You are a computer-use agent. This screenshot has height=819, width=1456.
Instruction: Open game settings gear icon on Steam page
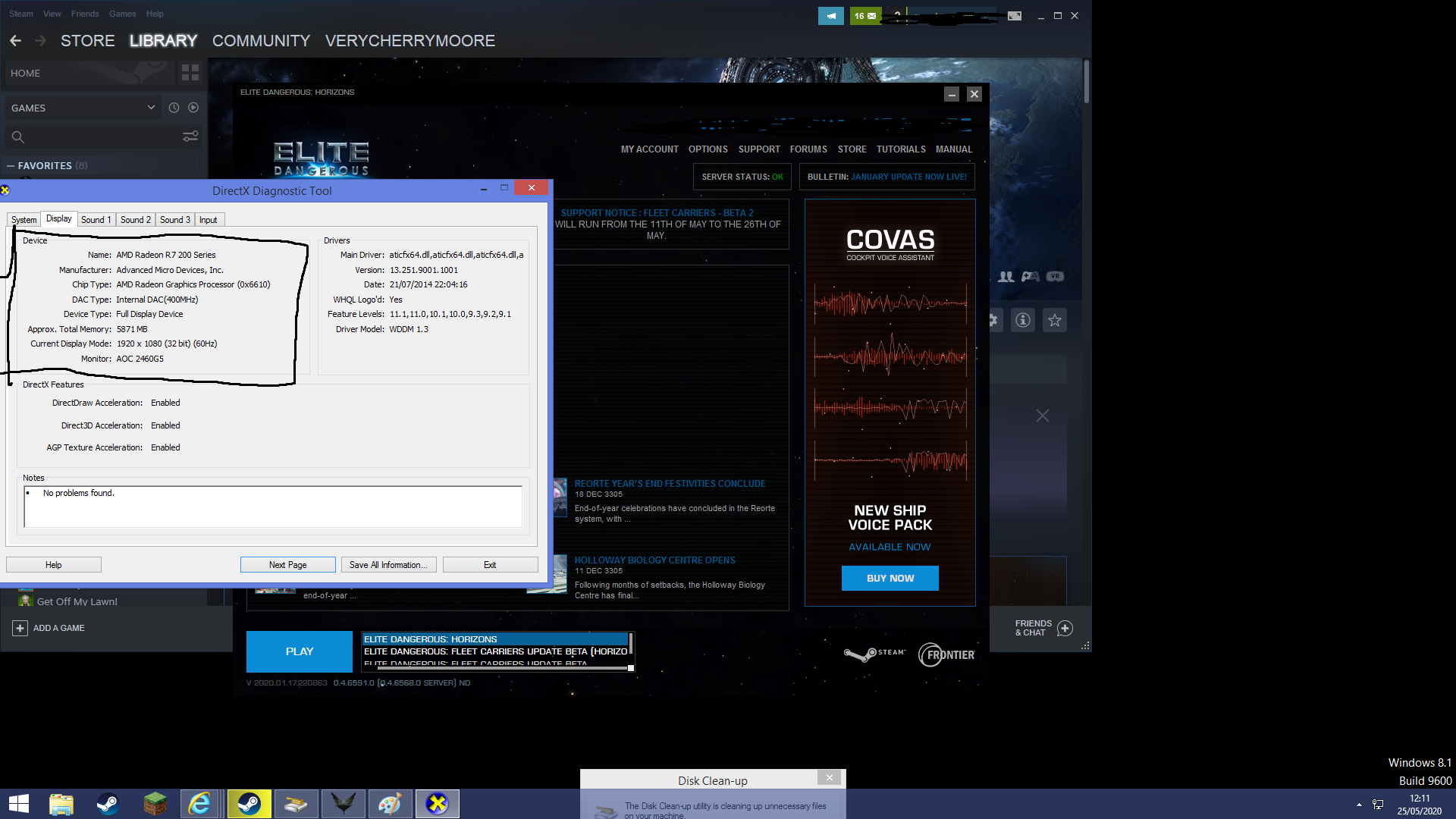[993, 320]
